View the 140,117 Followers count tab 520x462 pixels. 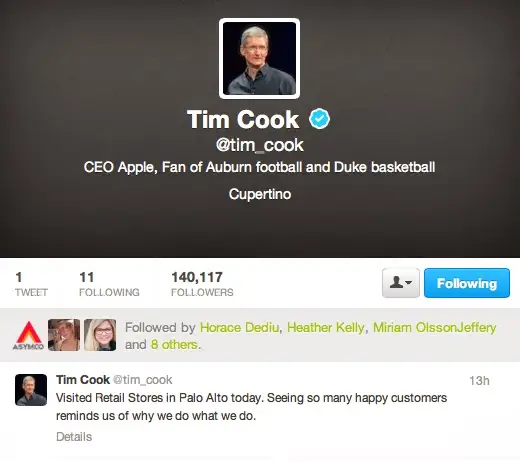pos(202,284)
